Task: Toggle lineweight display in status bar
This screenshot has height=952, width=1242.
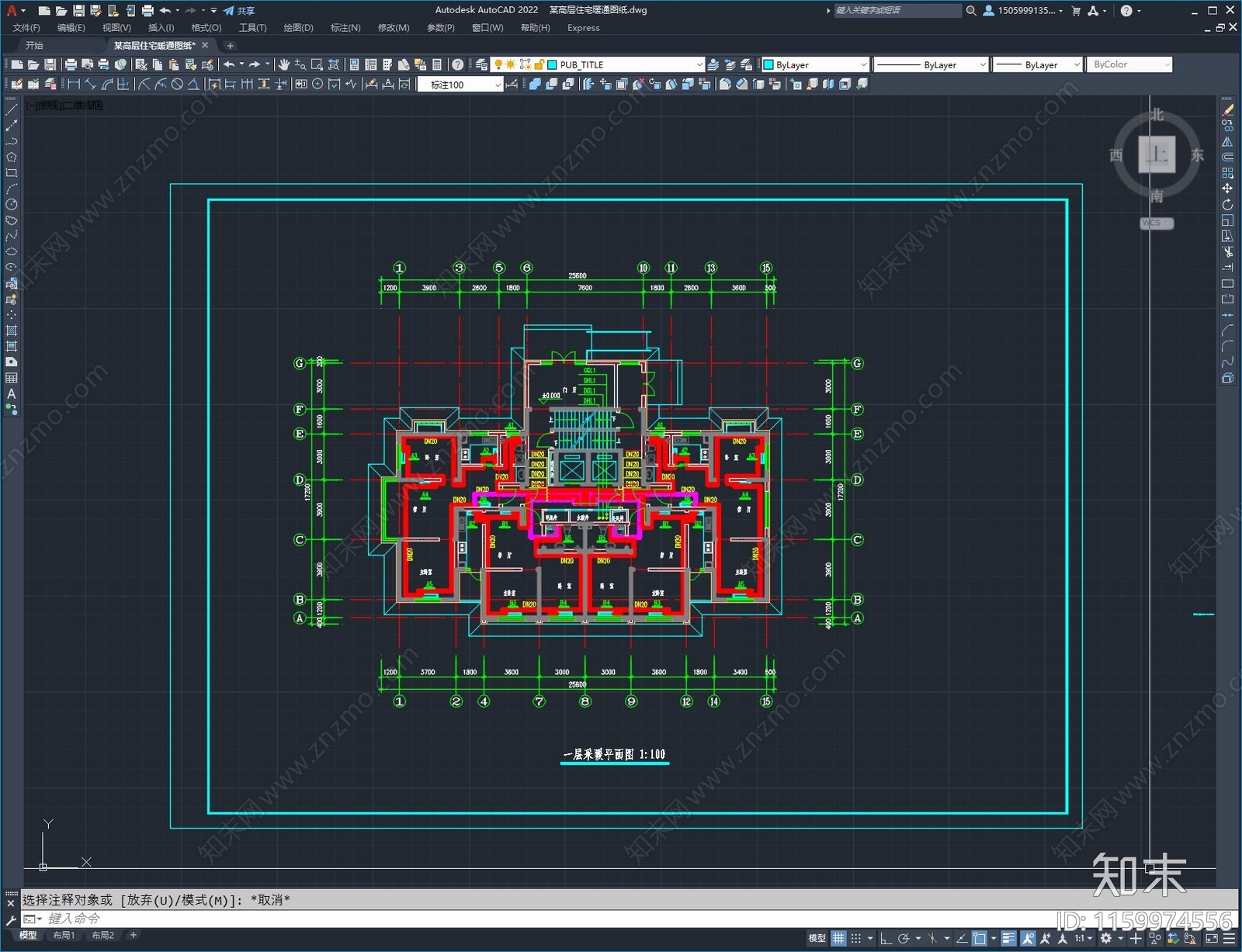Action: point(1008,938)
